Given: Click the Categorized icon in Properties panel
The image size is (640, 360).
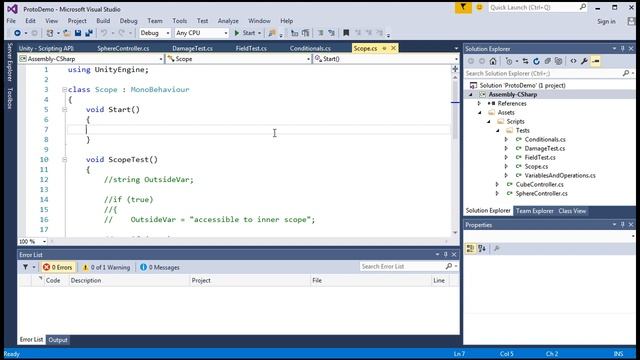Looking at the screenshot, I should 470,248.
